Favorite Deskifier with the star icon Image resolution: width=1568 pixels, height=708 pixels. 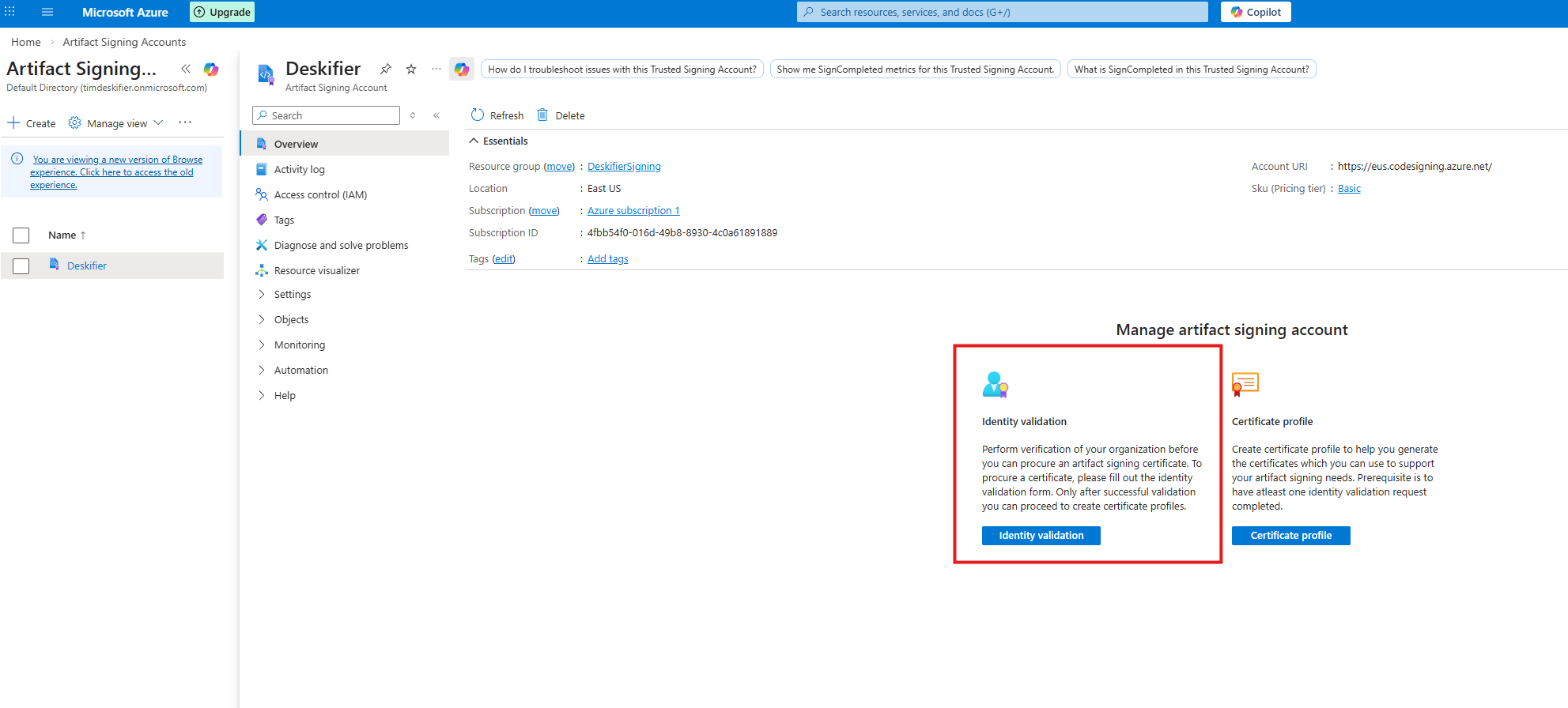[411, 69]
